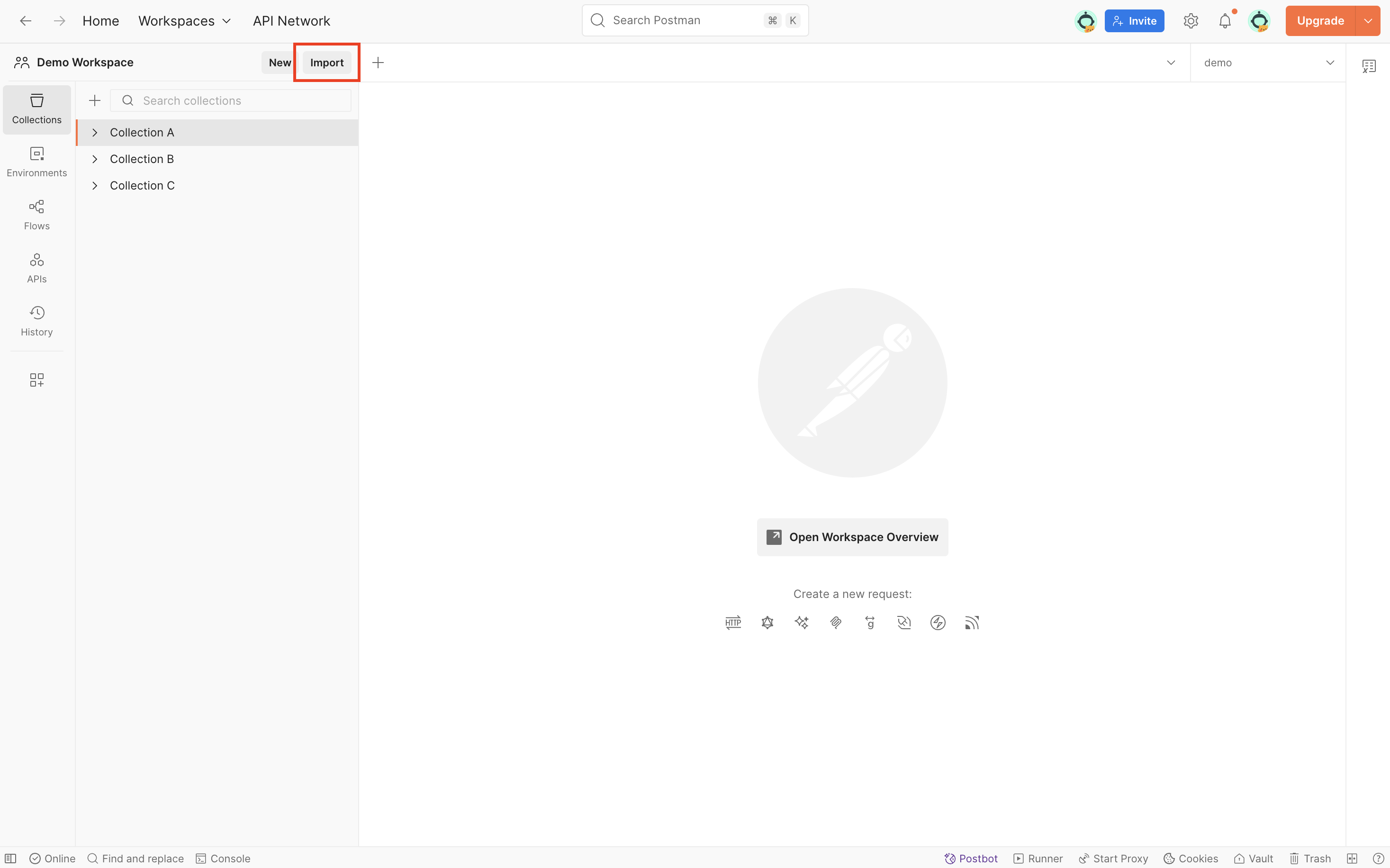Open Collections sidebar tab

pos(37,109)
